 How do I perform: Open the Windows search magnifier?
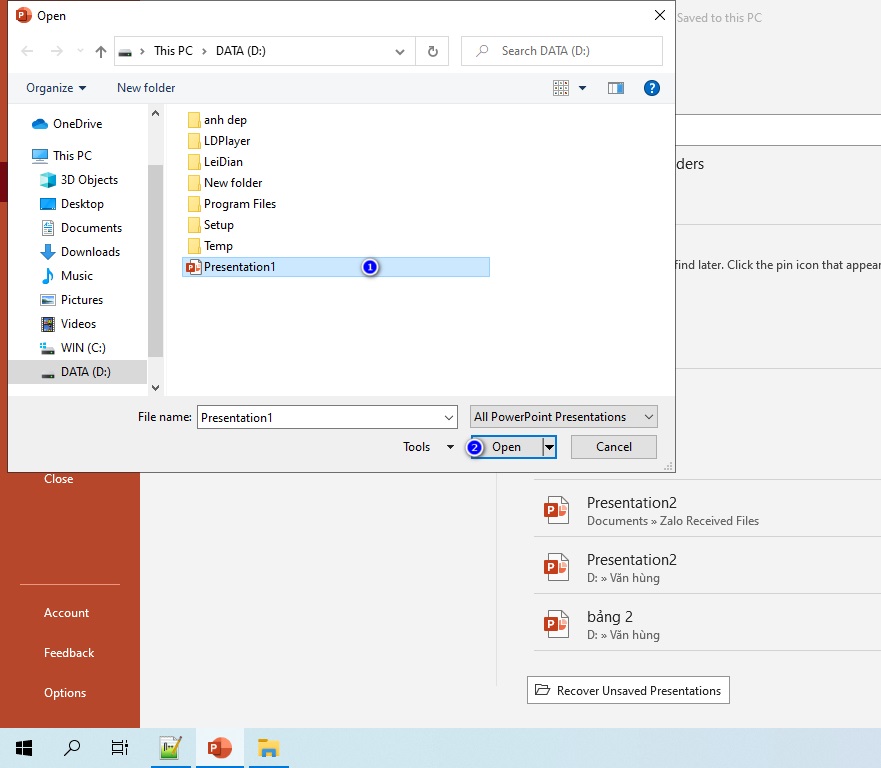(72, 748)
